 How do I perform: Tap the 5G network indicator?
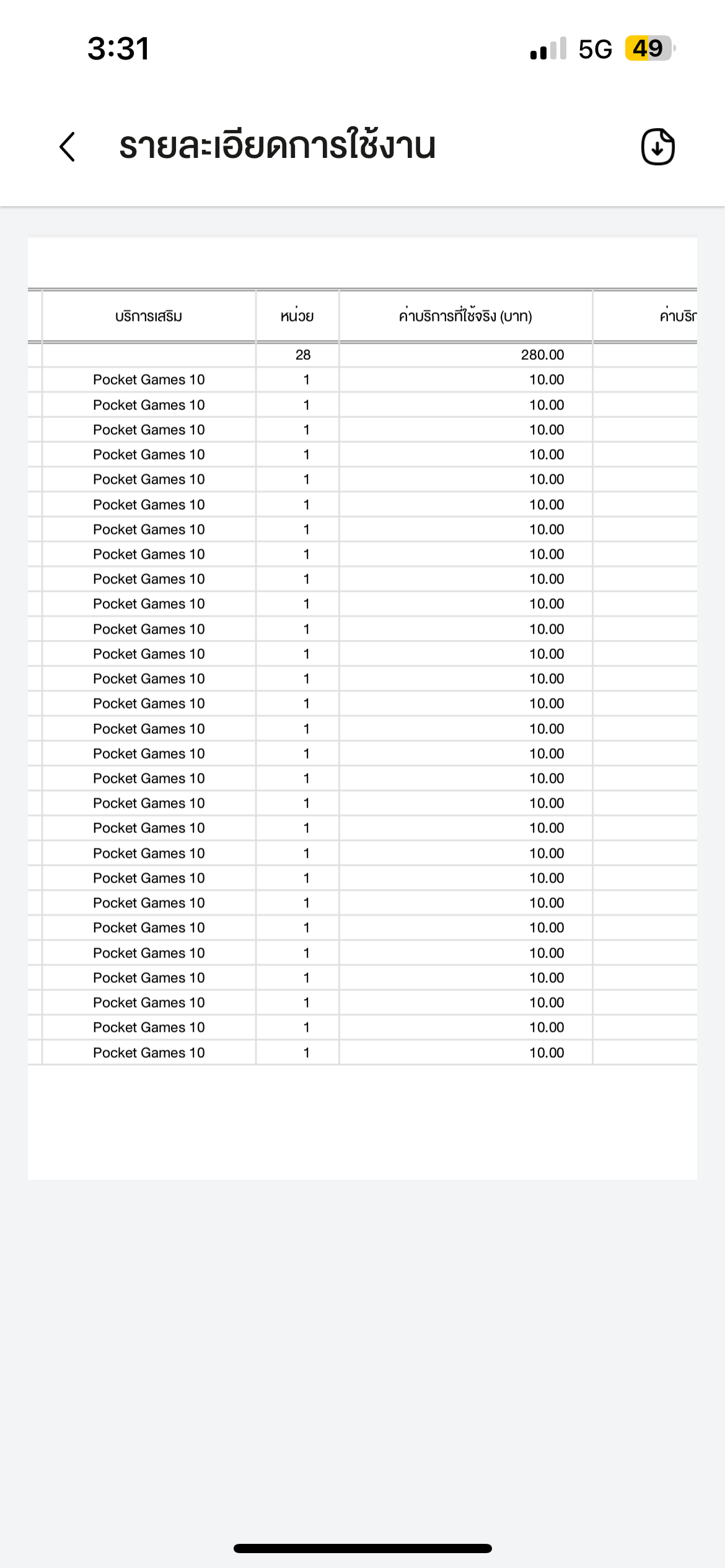(x=595, y=49)
